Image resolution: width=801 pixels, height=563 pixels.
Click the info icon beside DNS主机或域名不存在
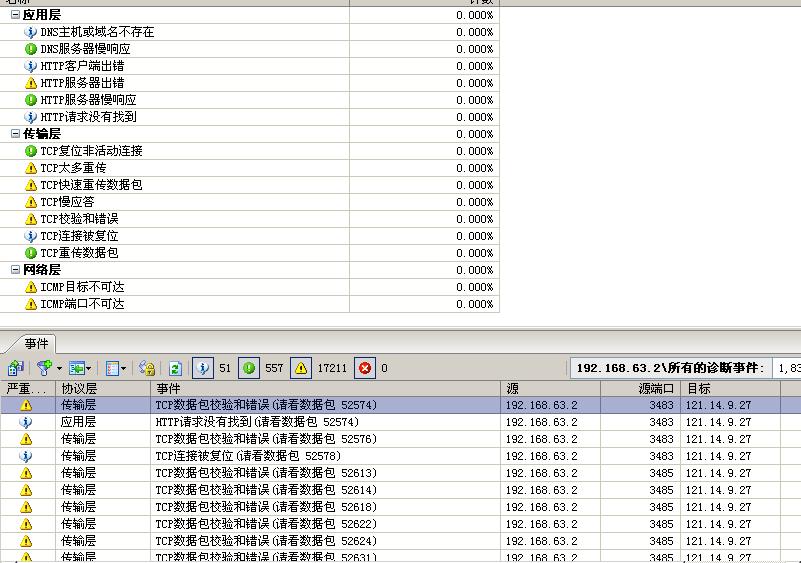point(31,32)
